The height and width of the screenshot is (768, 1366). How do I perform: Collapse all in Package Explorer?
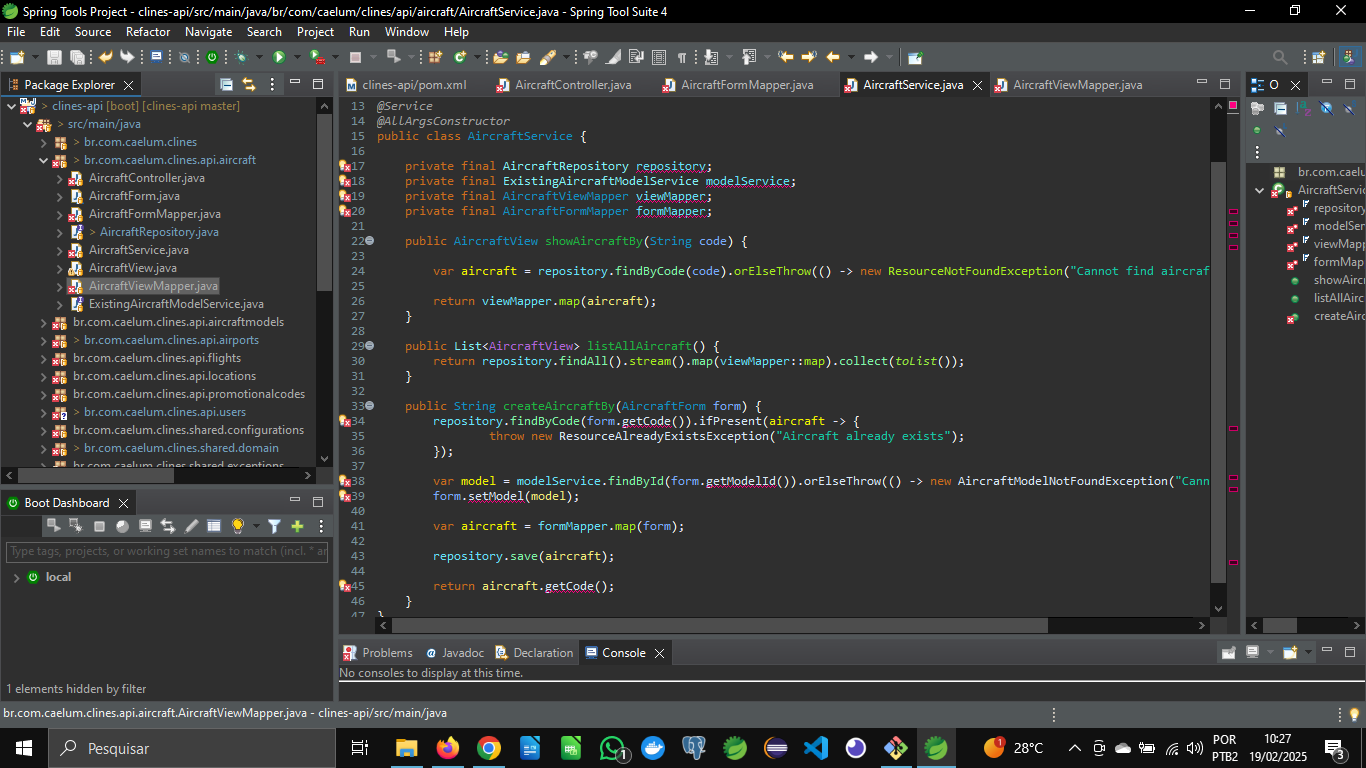(x=226, y=84)
